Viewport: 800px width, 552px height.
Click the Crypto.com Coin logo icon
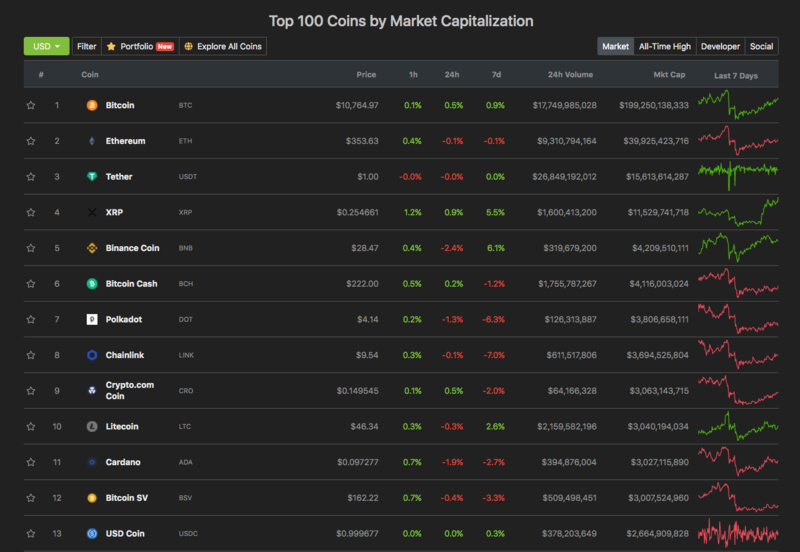click(x=92, y=391)
